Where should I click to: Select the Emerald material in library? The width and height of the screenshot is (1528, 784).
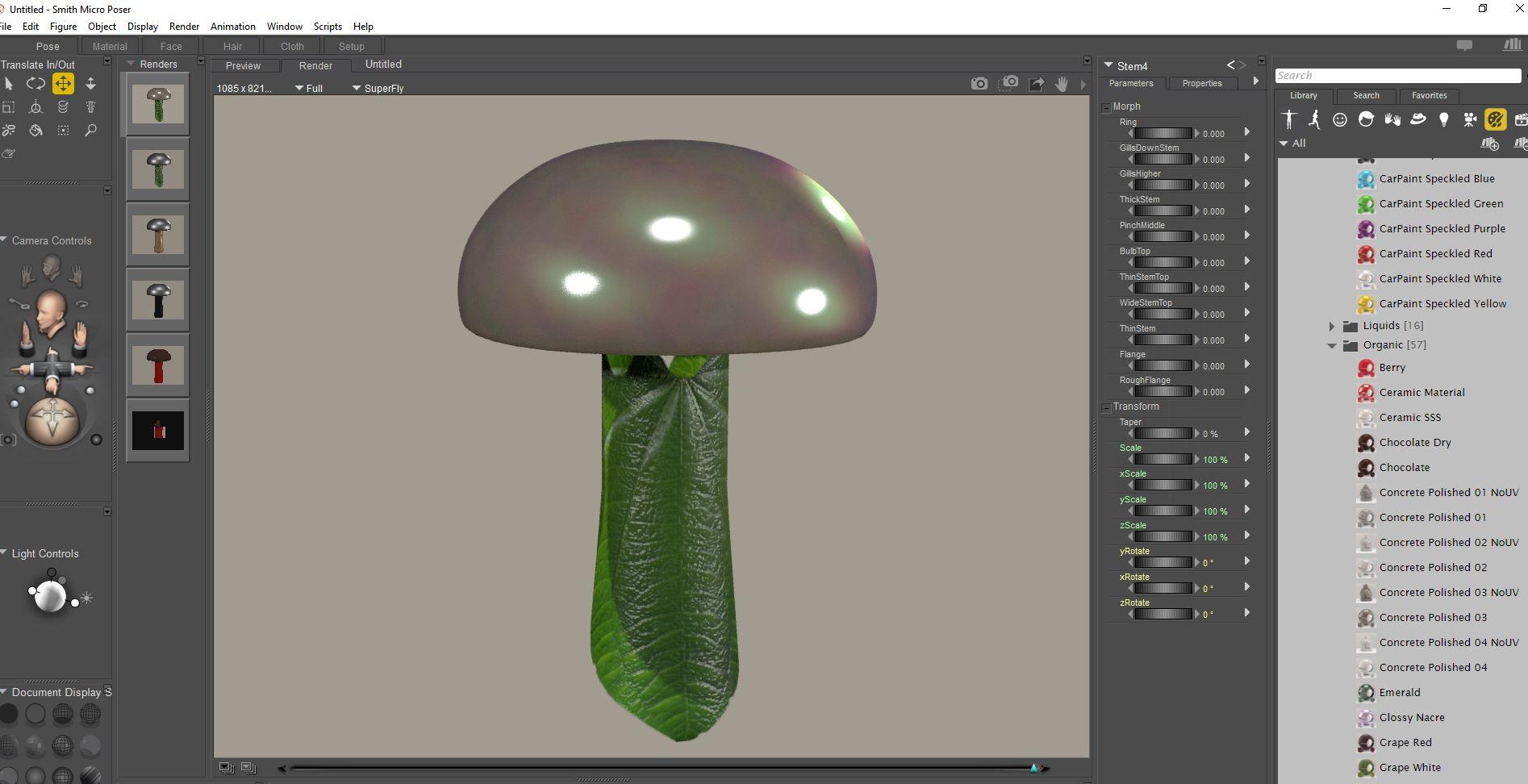[1400, 692]
